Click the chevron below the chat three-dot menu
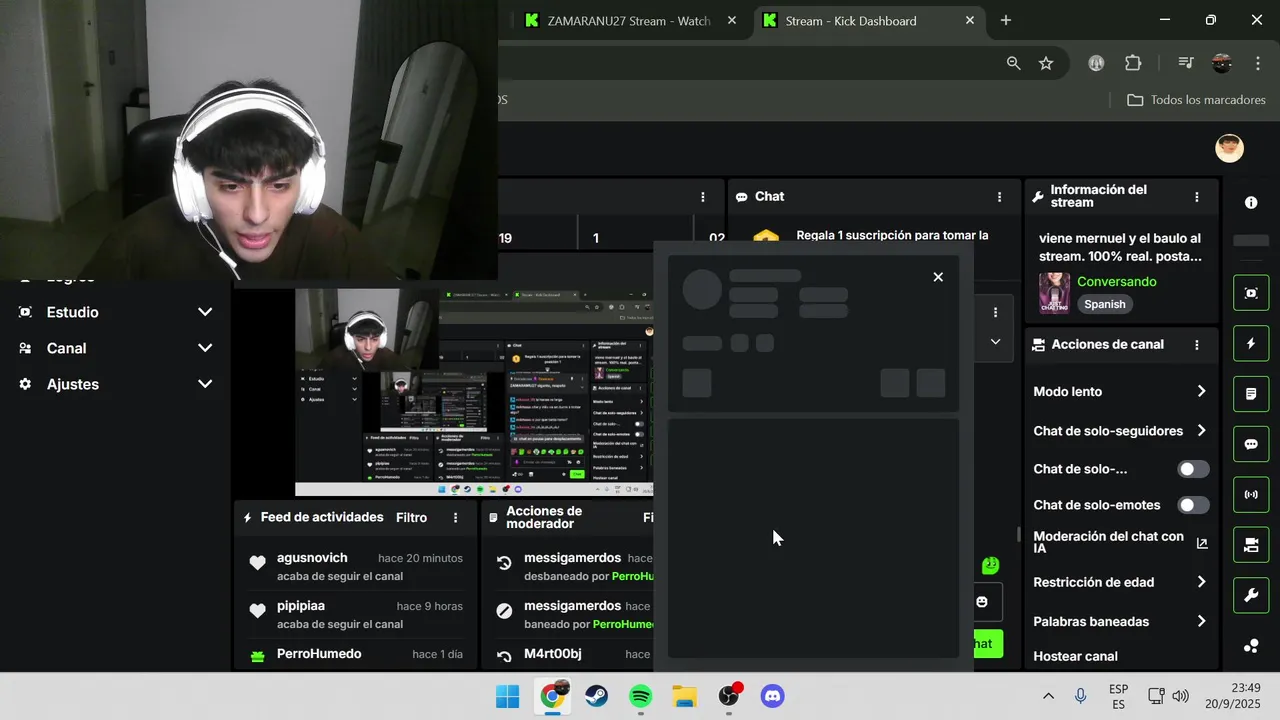The image size is (1280, 720). tap(995, 342)
